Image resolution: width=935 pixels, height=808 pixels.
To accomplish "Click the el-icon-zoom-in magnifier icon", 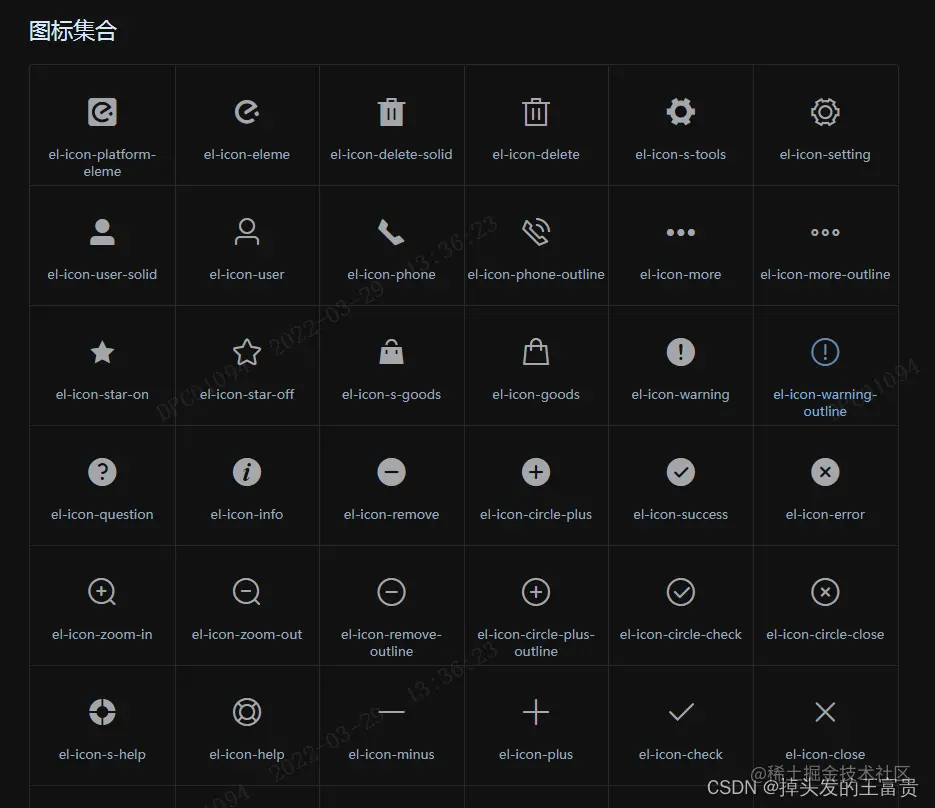I will point(102,592).
